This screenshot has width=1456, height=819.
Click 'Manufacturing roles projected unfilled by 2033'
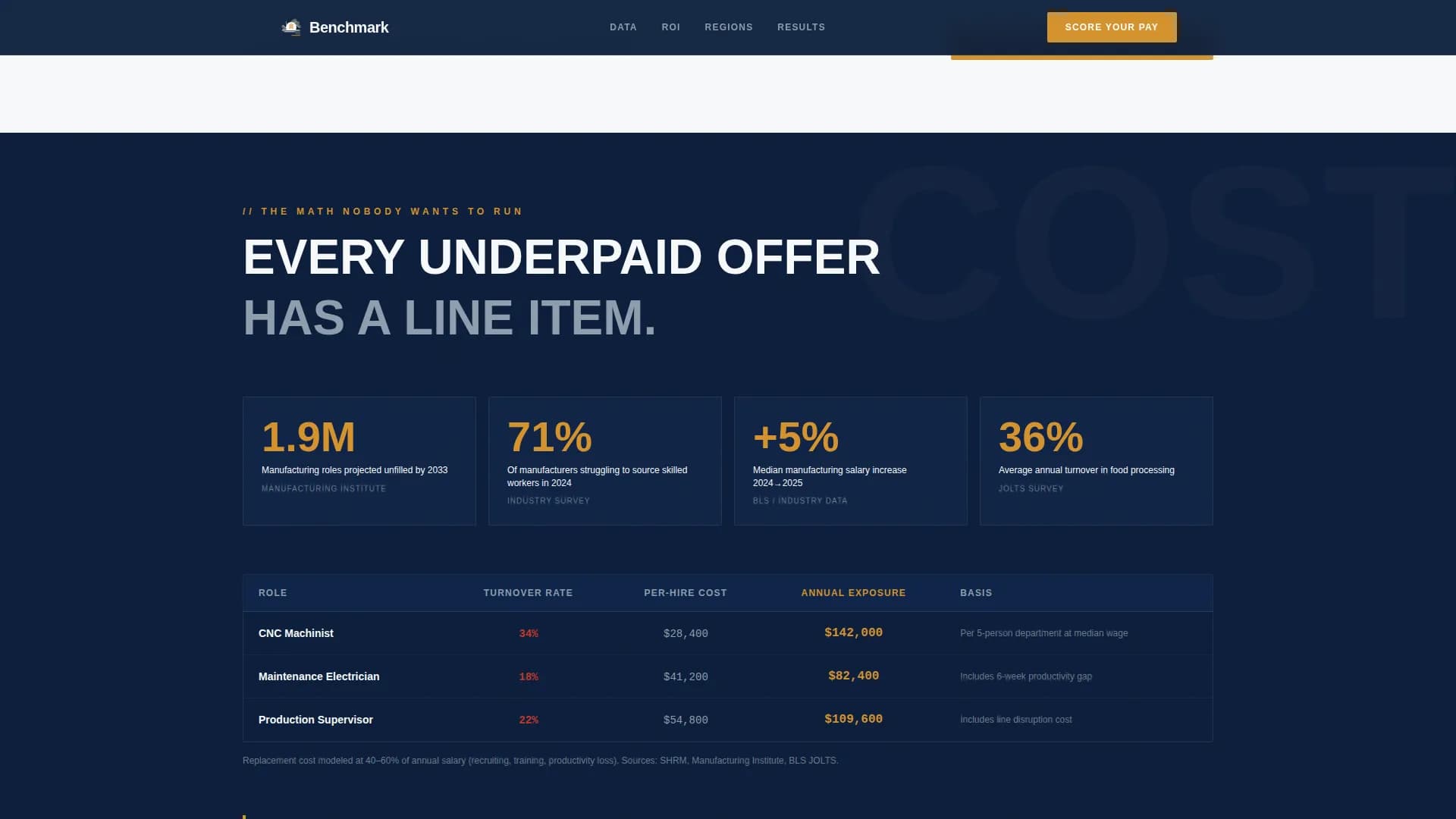[x=354, y=470]
